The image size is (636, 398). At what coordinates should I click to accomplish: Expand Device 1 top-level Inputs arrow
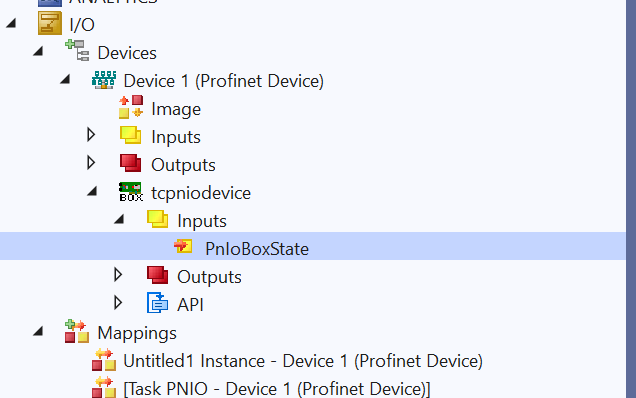pos(91,135)
